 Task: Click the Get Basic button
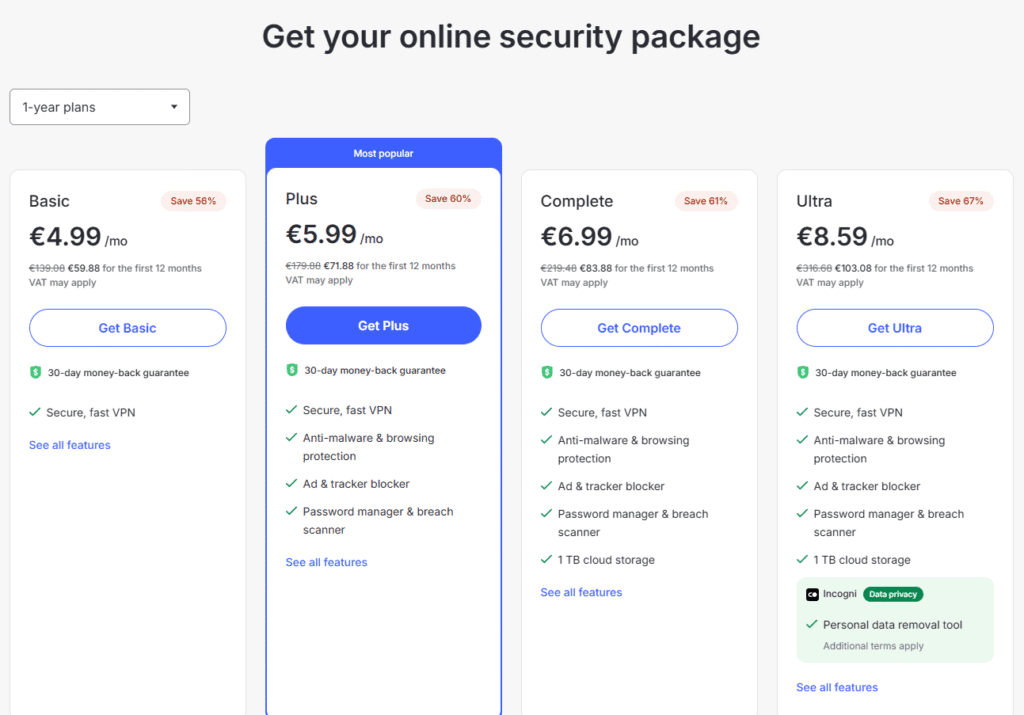127,328
